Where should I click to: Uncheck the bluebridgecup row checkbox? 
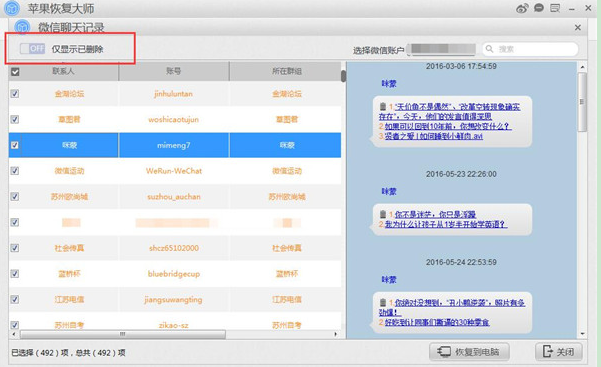[15, 273]
